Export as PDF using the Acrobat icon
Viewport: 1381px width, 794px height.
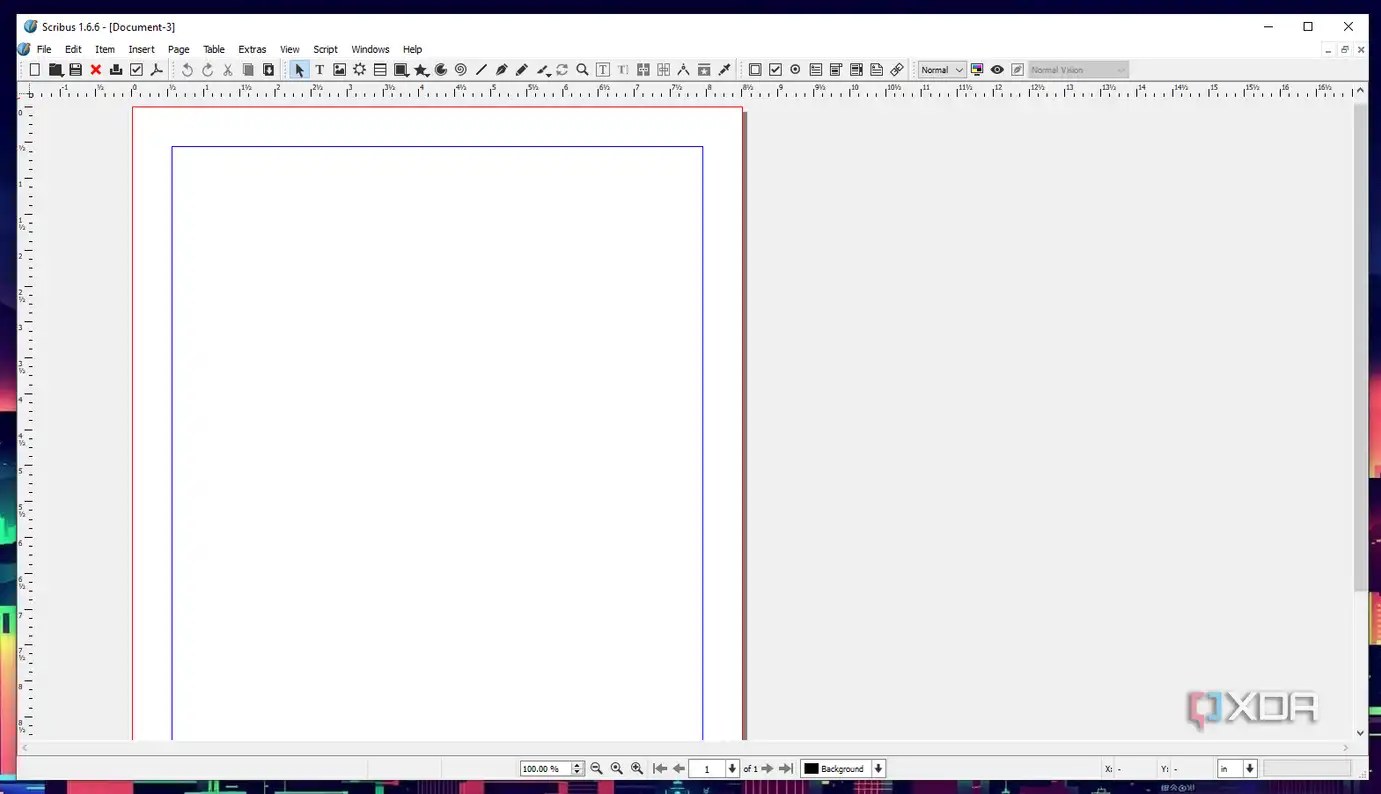[157, 70]
